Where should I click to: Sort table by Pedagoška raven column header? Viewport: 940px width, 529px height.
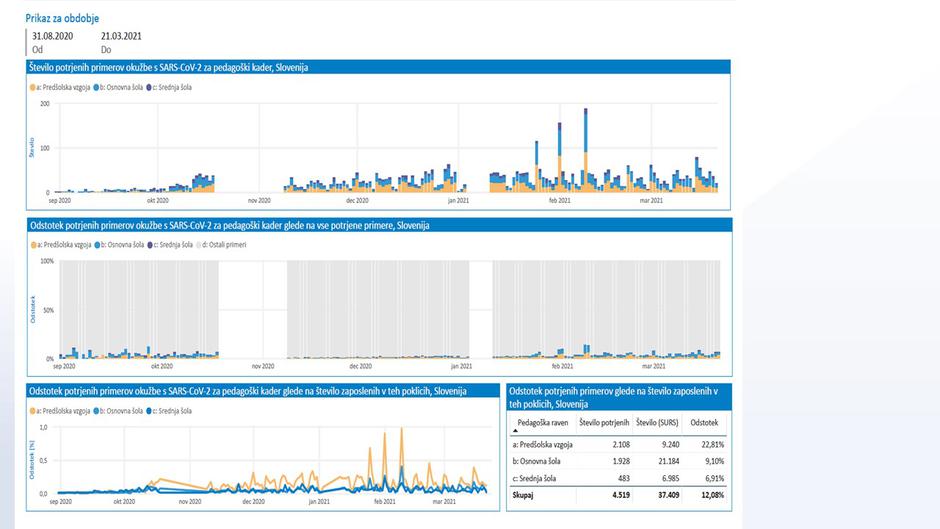543,423
